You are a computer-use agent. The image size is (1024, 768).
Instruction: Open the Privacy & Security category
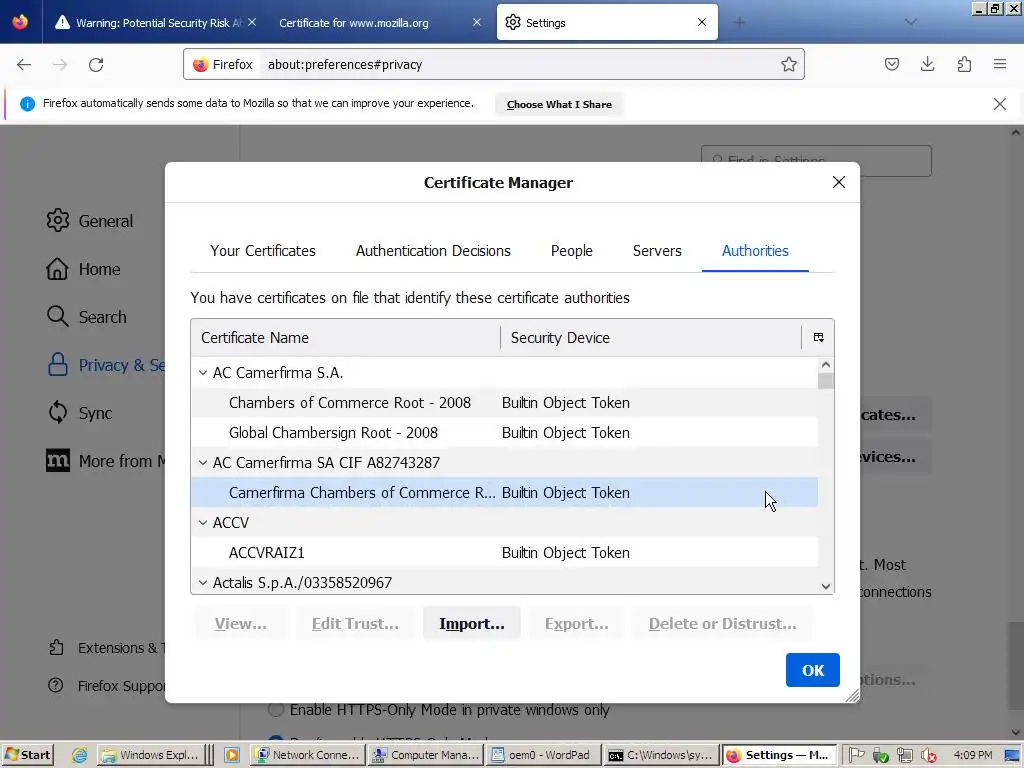pyautogui.click(x=104, y=365)
